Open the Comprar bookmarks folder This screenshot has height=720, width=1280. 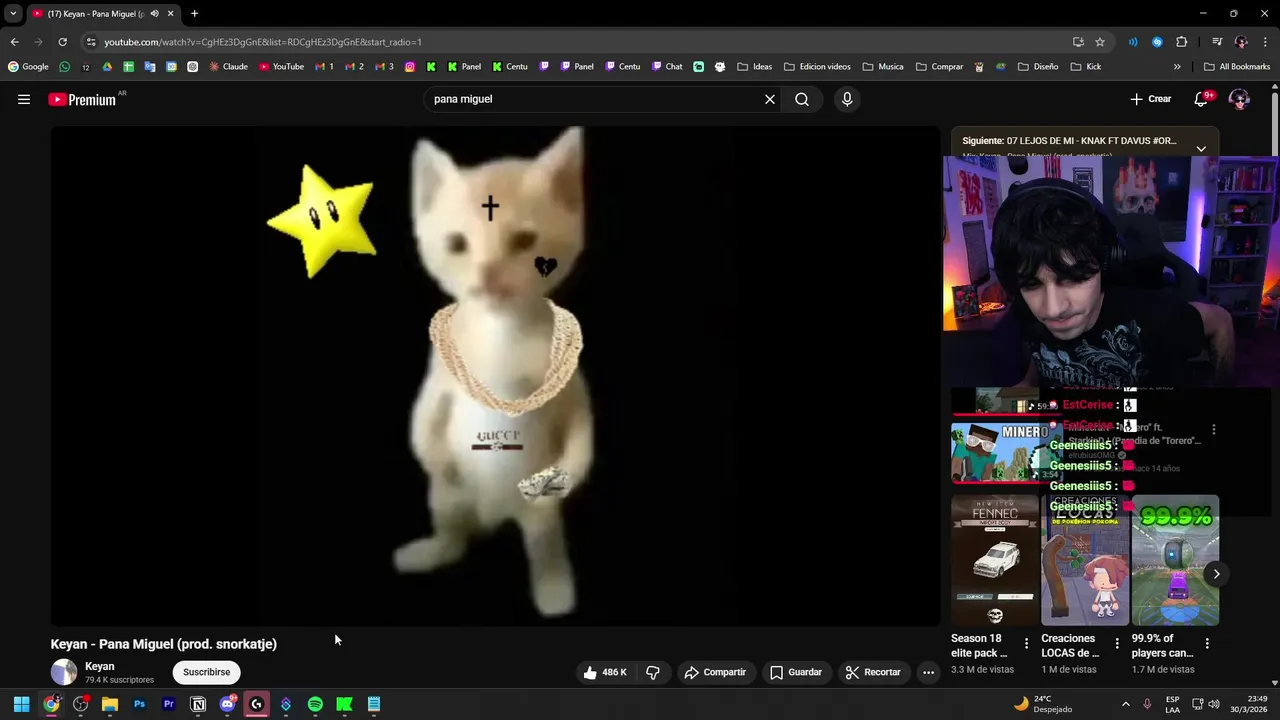[x=939, y=67]
